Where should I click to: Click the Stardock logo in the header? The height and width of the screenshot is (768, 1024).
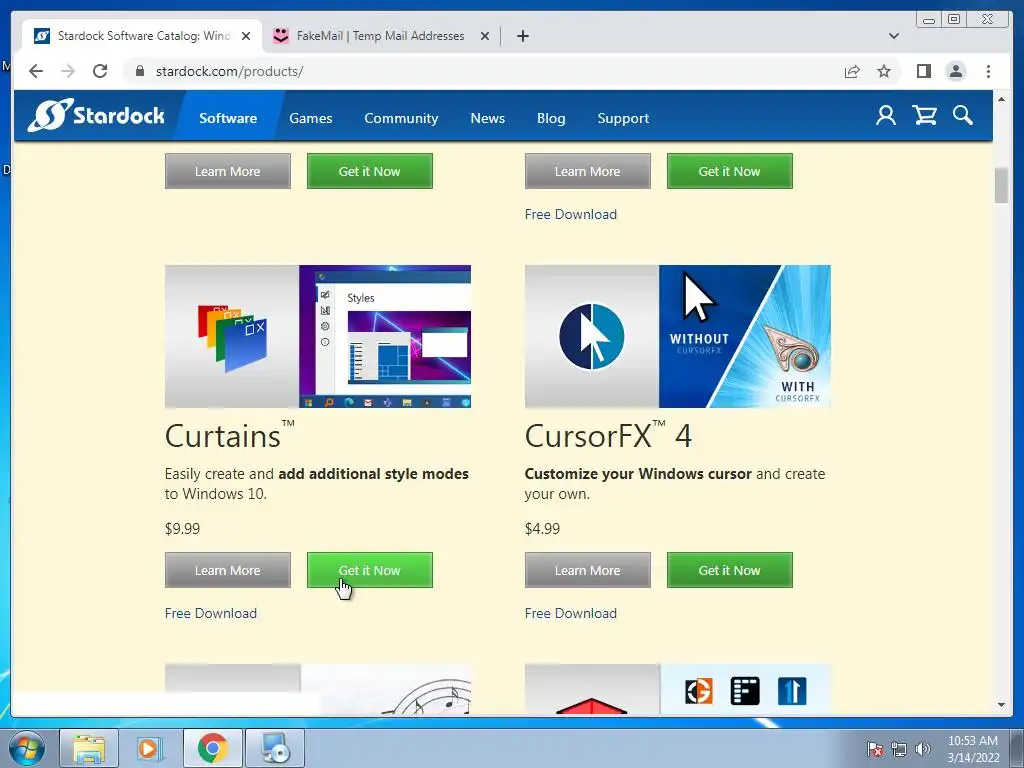(96, 116)
